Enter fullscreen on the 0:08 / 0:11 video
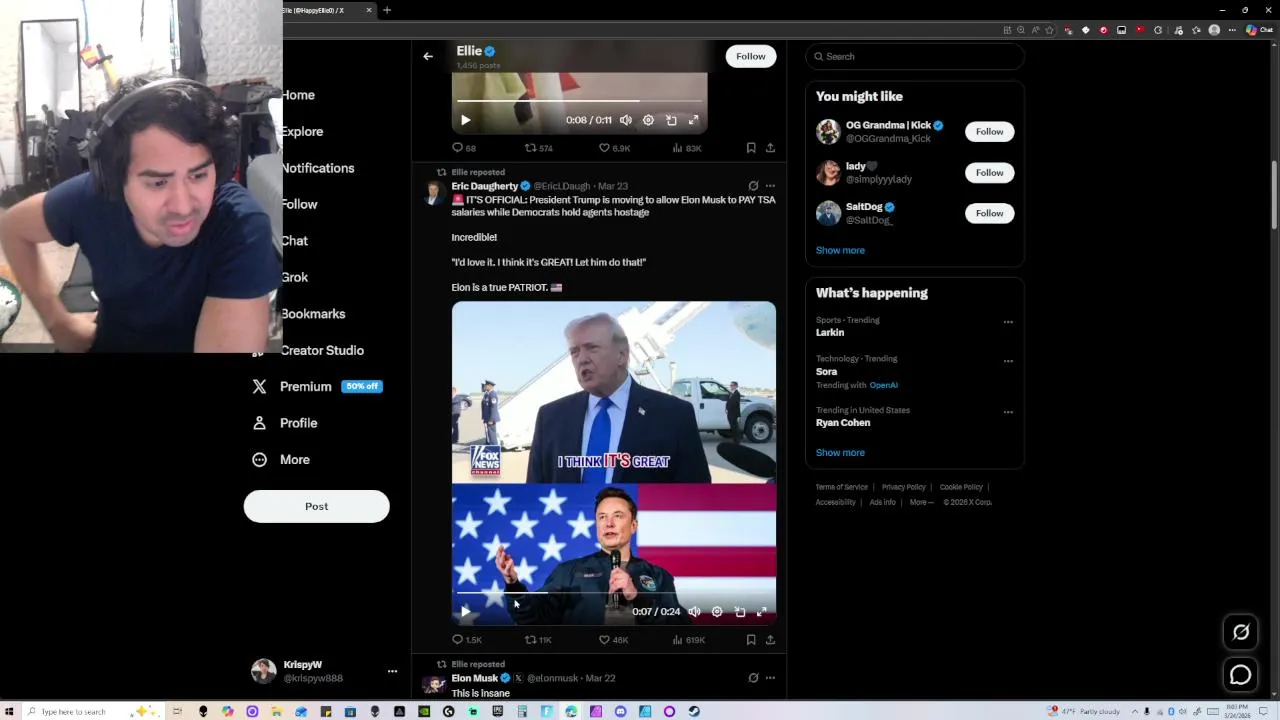The image size is (1280, 720). tap(693, 120)
